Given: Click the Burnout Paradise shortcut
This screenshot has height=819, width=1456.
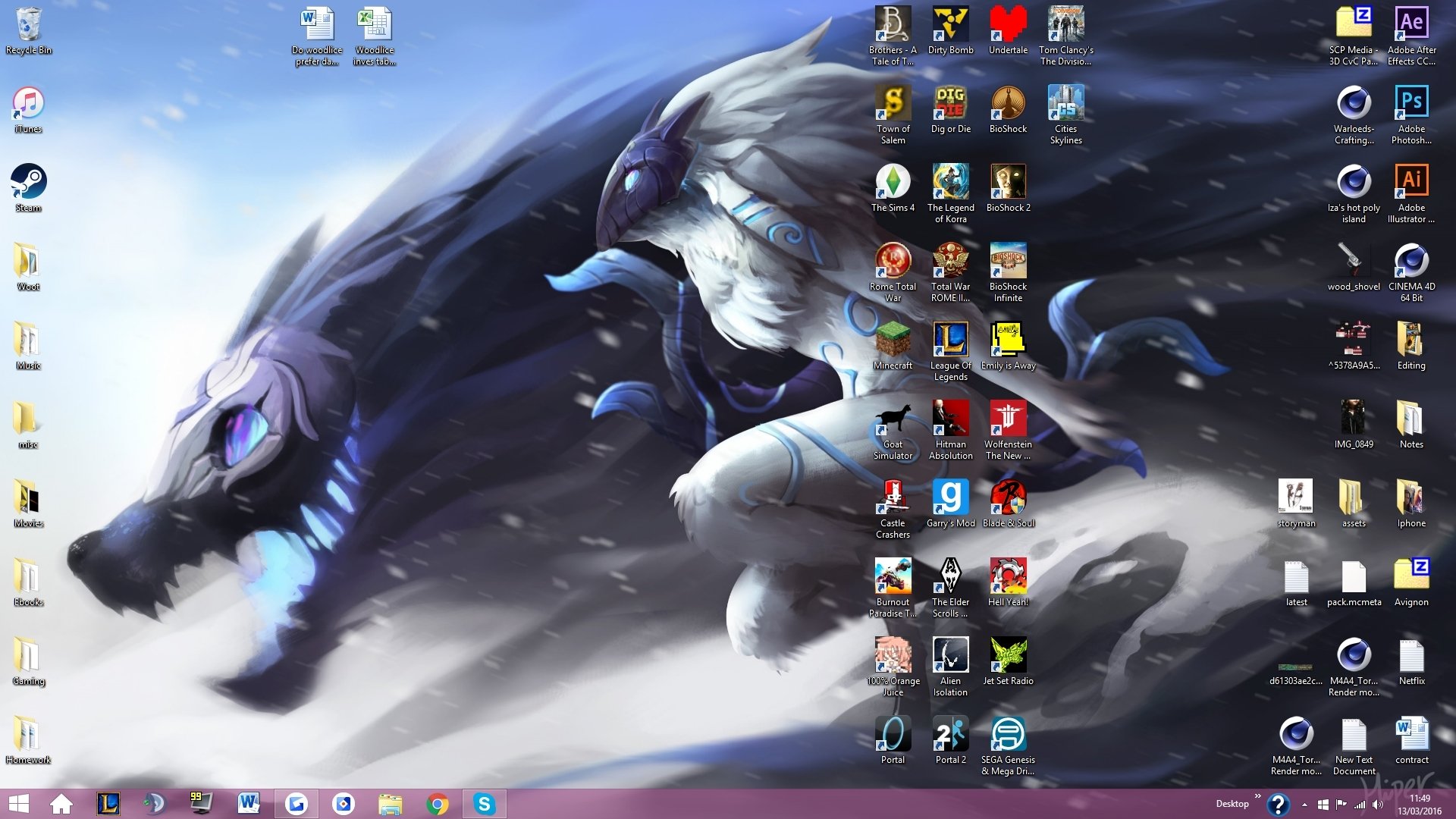Looking at the screenshot, I should 893,588.
